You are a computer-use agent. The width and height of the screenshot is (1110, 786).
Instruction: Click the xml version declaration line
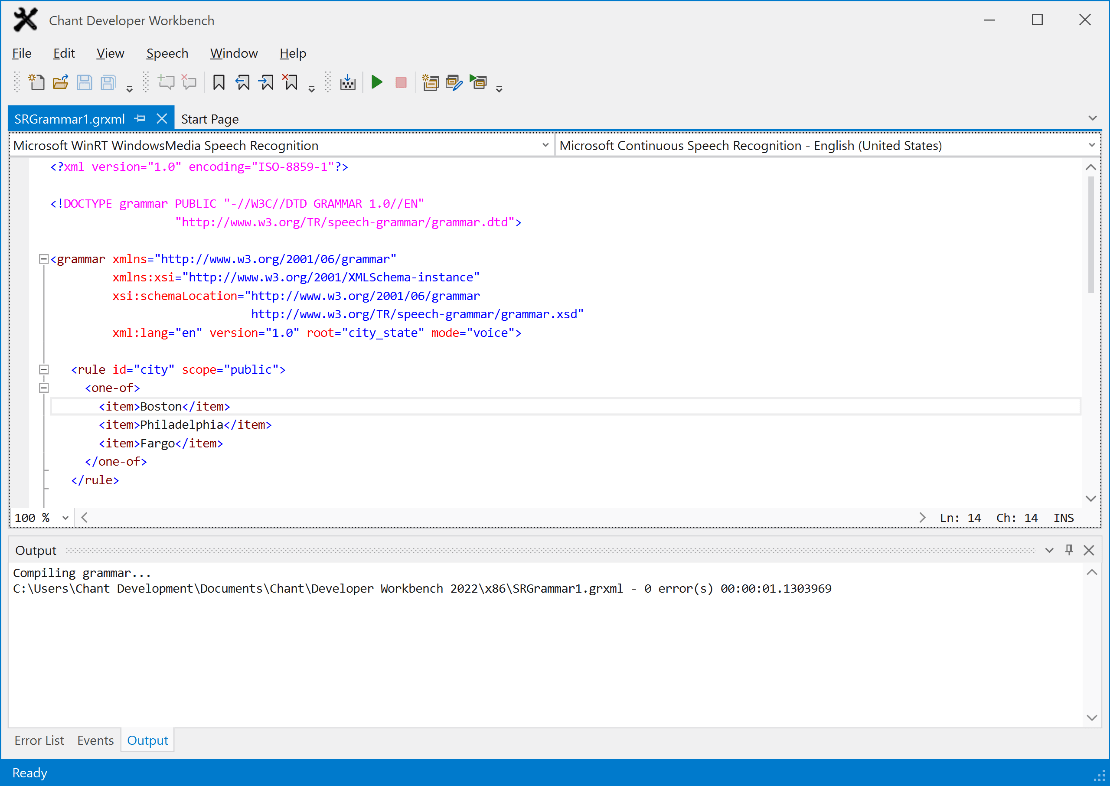[199, 167]
